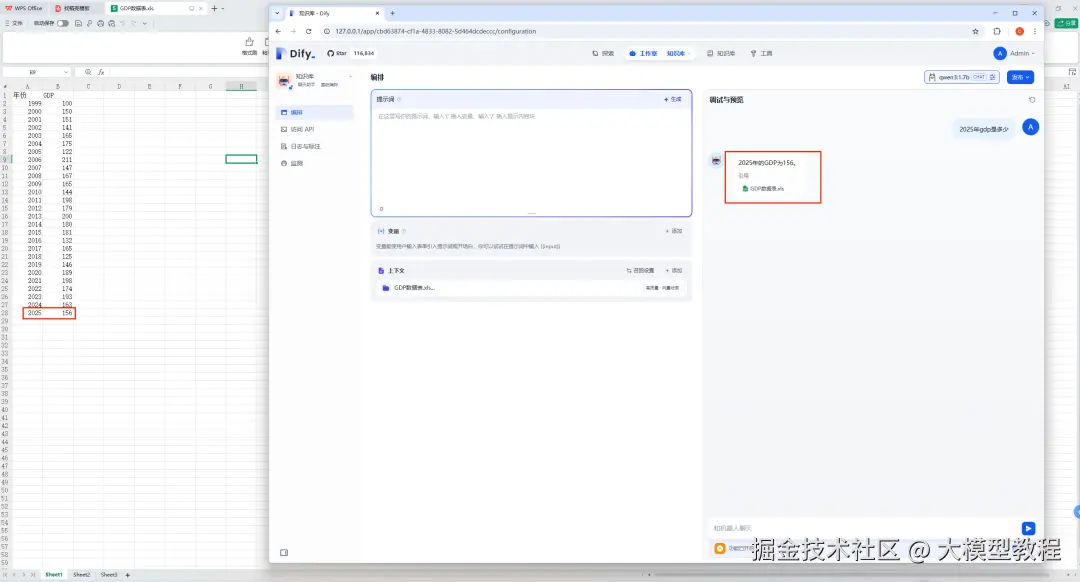This screenshot has width=1080, height=582.
Task: Switch to the GDP数据表.xls WPS tab
Action: pyautogui.click(x=154, y=8)
